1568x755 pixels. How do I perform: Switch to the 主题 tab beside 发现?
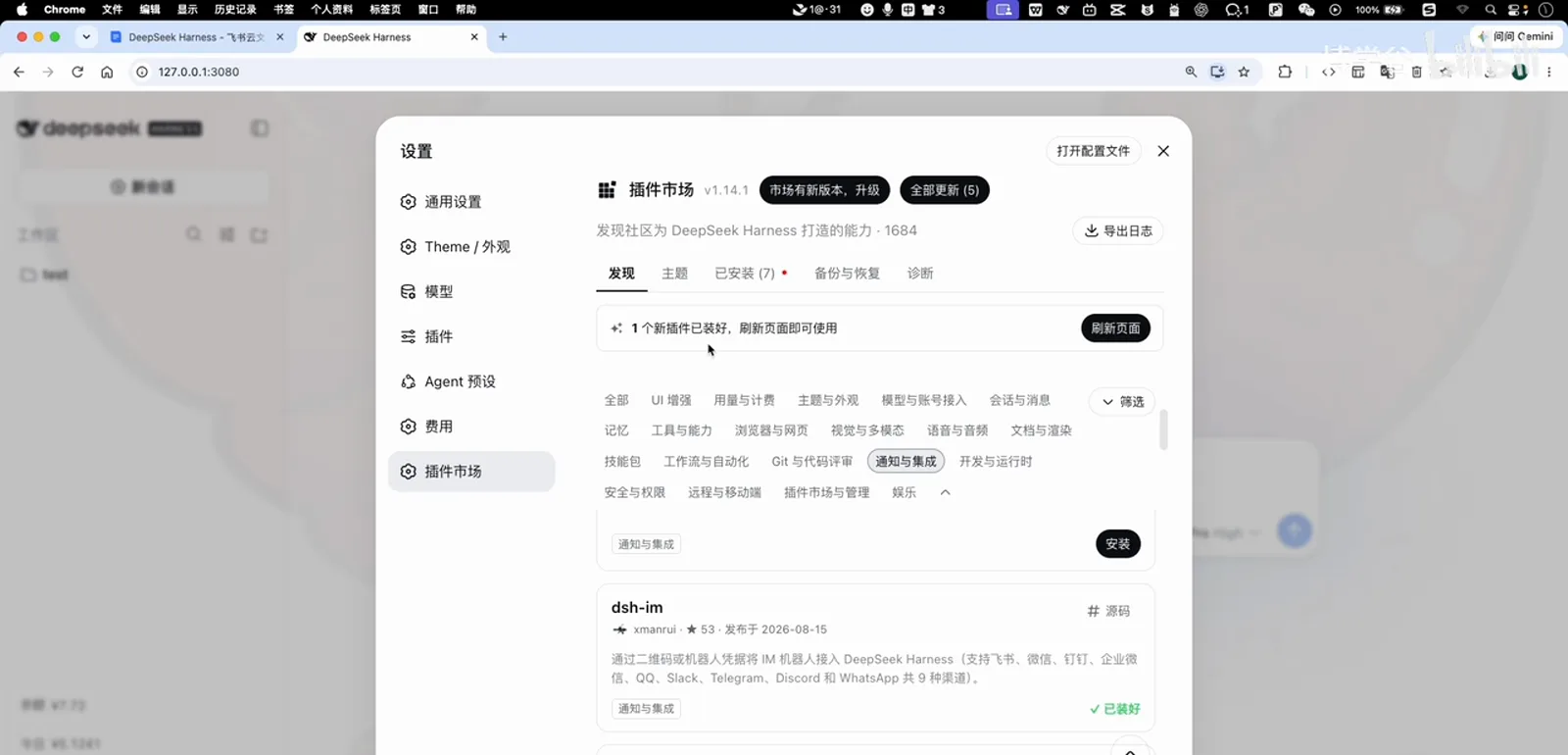click(674, 274)
